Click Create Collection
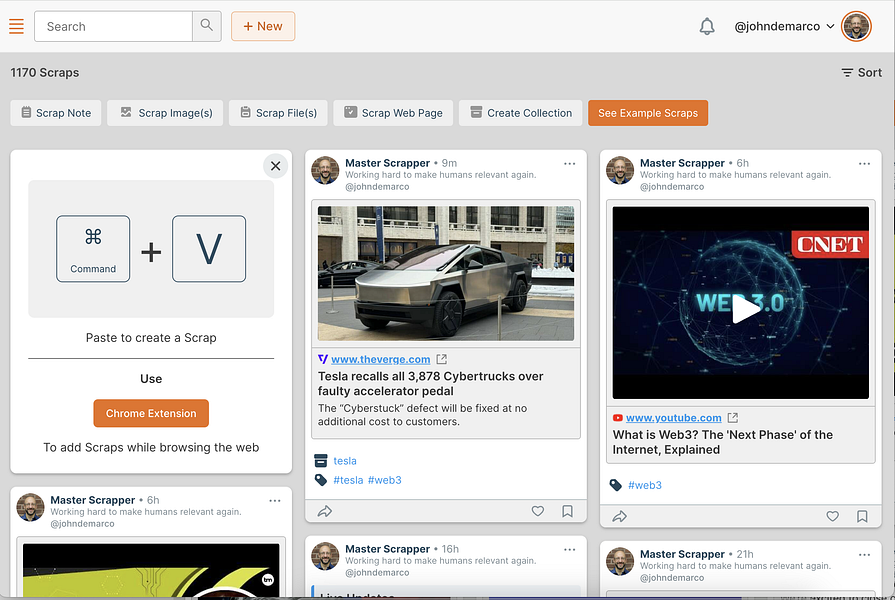The height and width of the screenshot is (600, 895). pyautogui.click(x=521, y=113)
